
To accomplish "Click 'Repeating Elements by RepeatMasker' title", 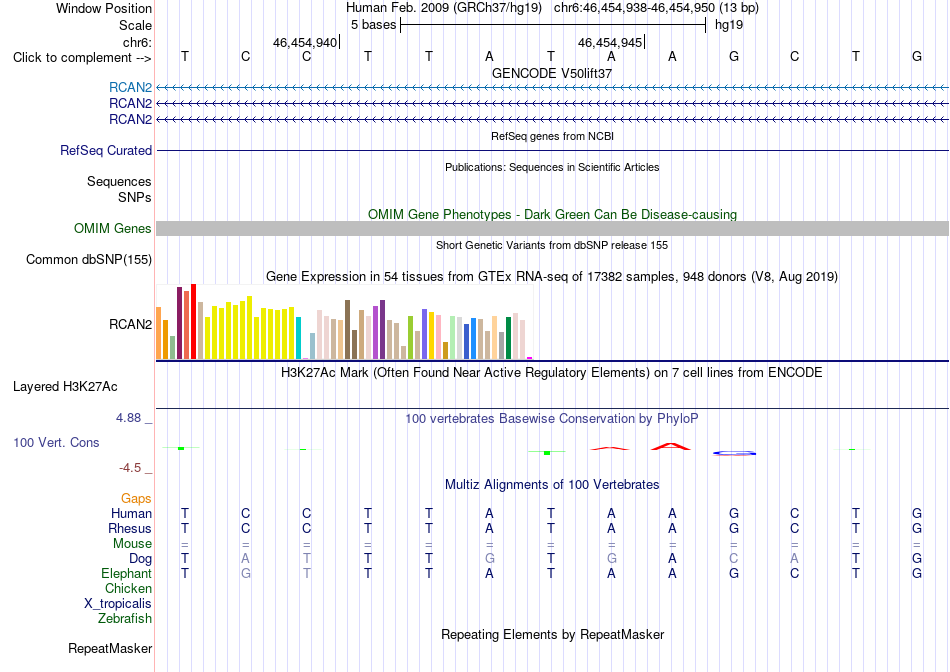I will pos(552,634).
